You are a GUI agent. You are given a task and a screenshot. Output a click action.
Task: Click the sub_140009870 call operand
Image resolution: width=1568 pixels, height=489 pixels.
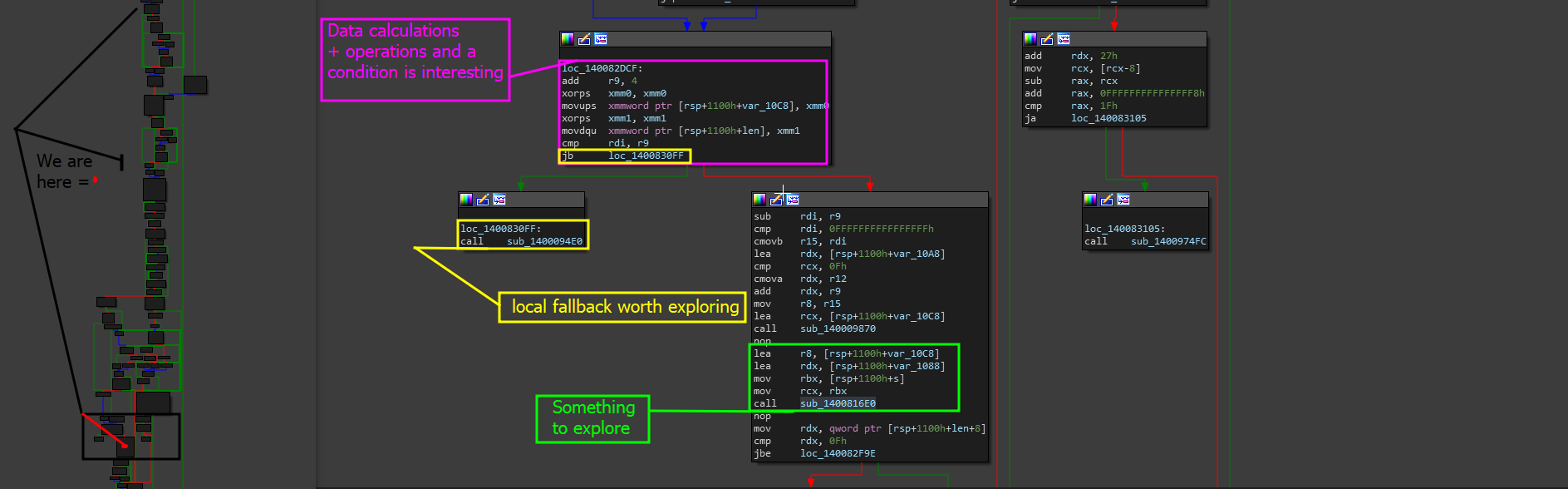[x=838, y=328]
